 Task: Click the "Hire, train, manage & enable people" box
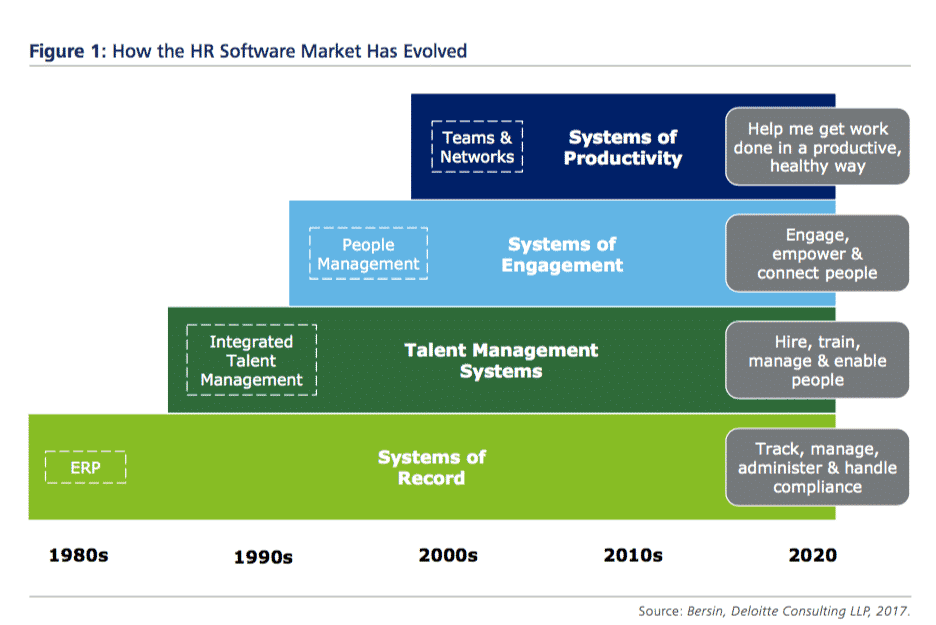(x=817, y=361)
